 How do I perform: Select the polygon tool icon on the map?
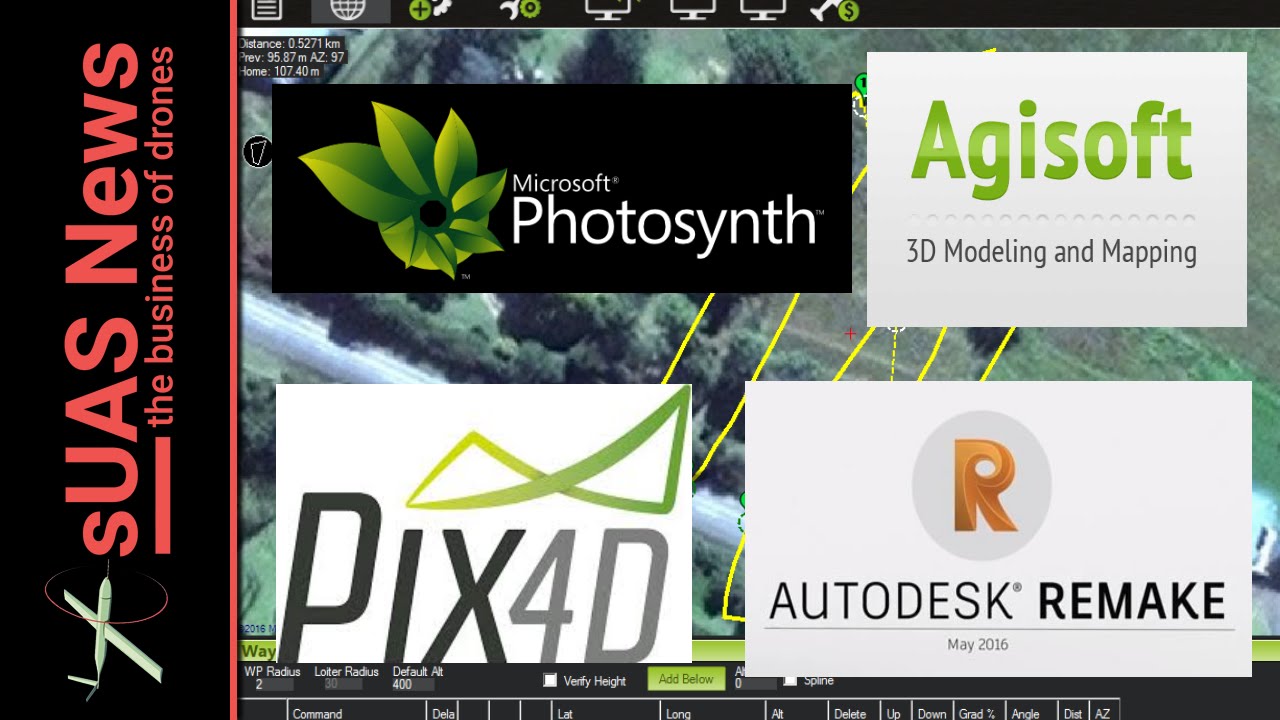point(258,153)
